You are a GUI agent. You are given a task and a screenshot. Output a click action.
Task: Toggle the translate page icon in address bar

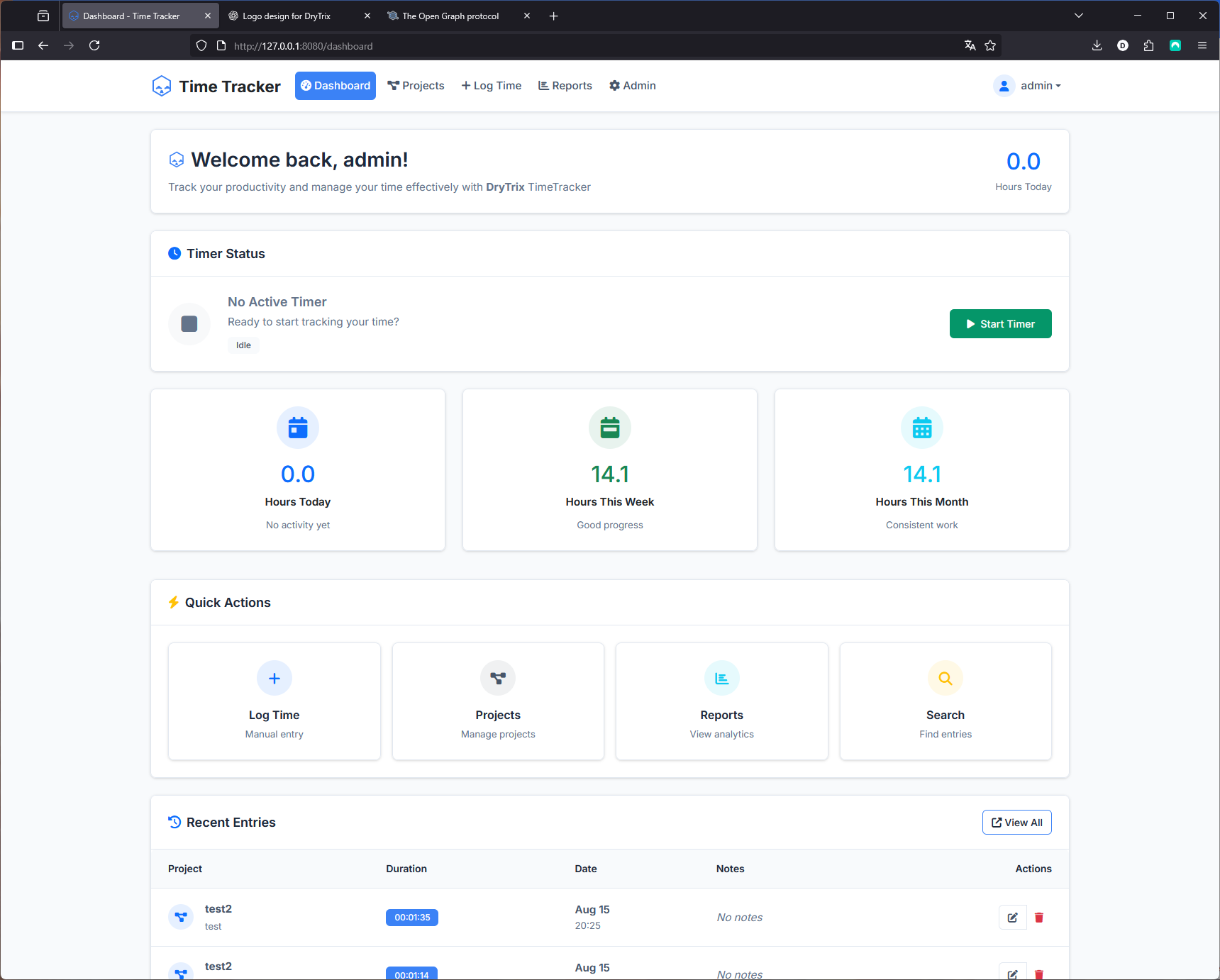point(969,45)
